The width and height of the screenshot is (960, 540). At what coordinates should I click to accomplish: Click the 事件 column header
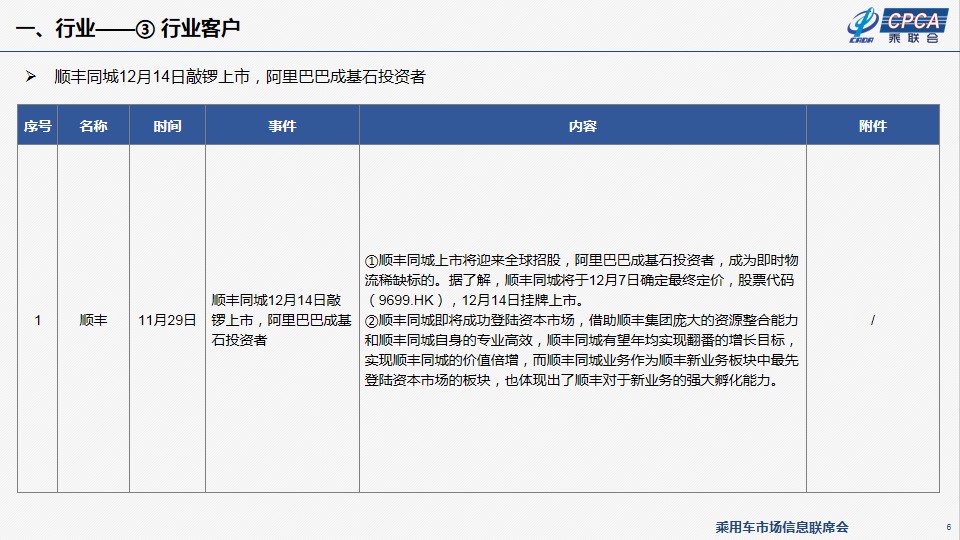(x=282, y=126)
